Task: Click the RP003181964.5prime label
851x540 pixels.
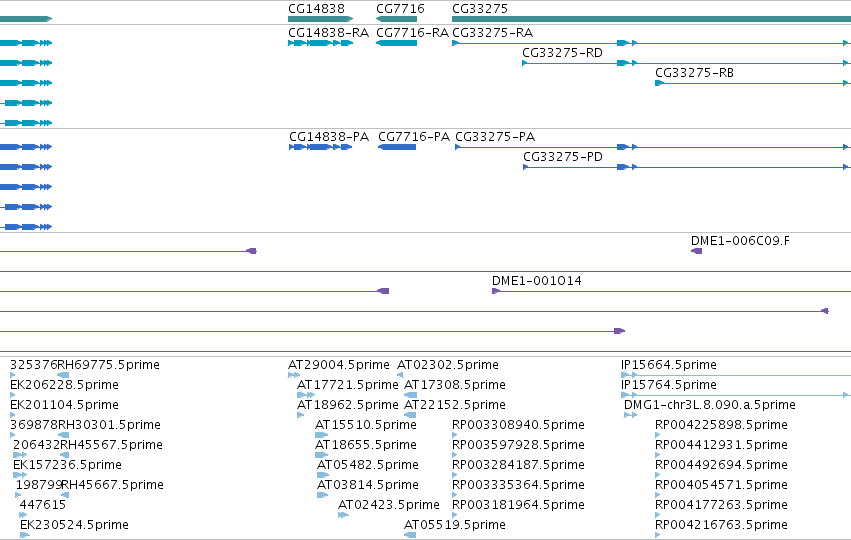Action: [x=518, y=505]
